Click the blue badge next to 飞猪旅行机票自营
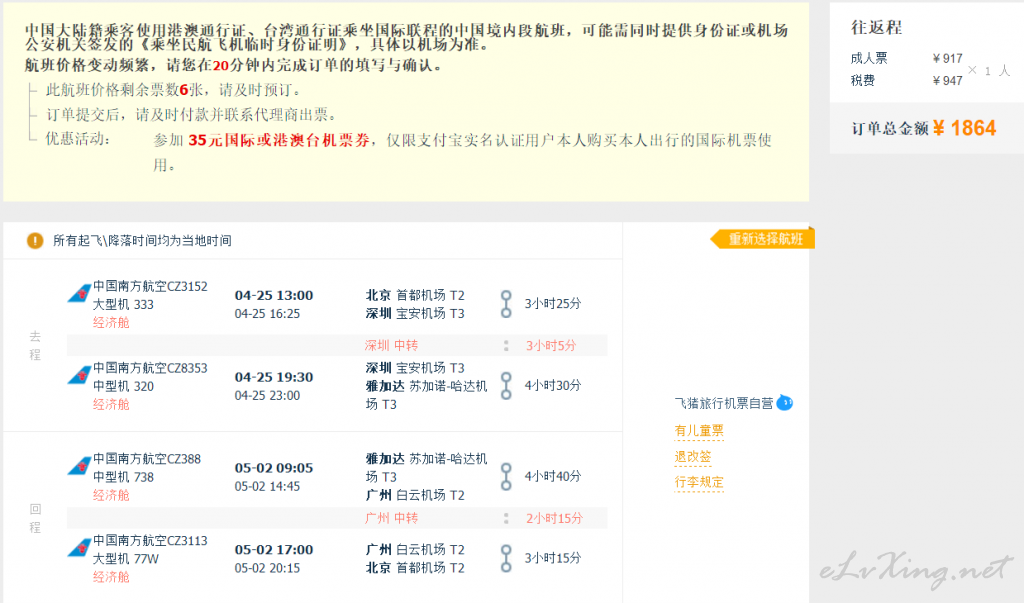The image size is (1024, 603). coord(785,403)
